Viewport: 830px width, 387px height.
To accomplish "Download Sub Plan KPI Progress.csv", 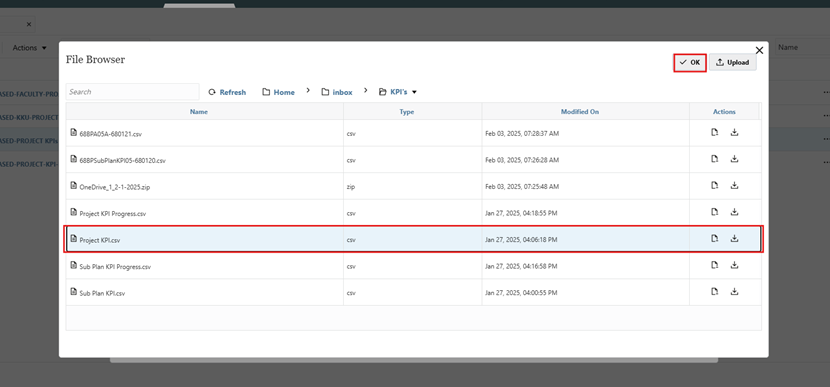I will pyautogui.click(x=734, y=264).
